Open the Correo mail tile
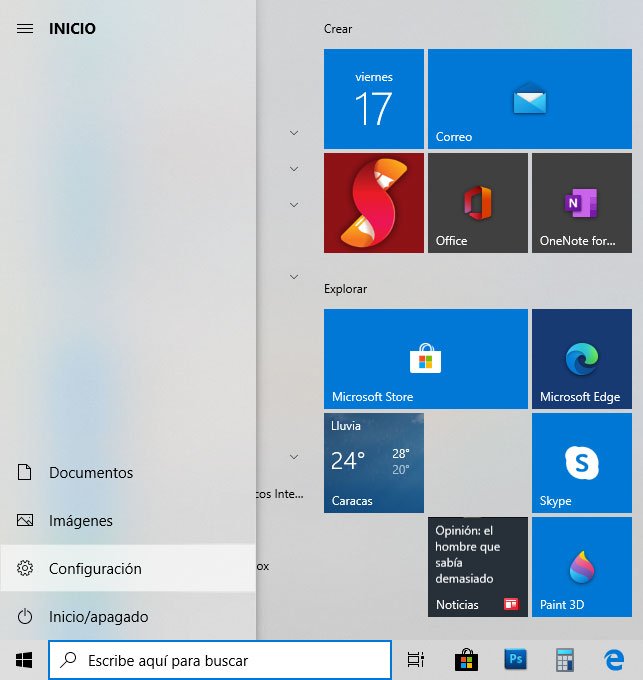The image size is (643, 680). point(530,99)
